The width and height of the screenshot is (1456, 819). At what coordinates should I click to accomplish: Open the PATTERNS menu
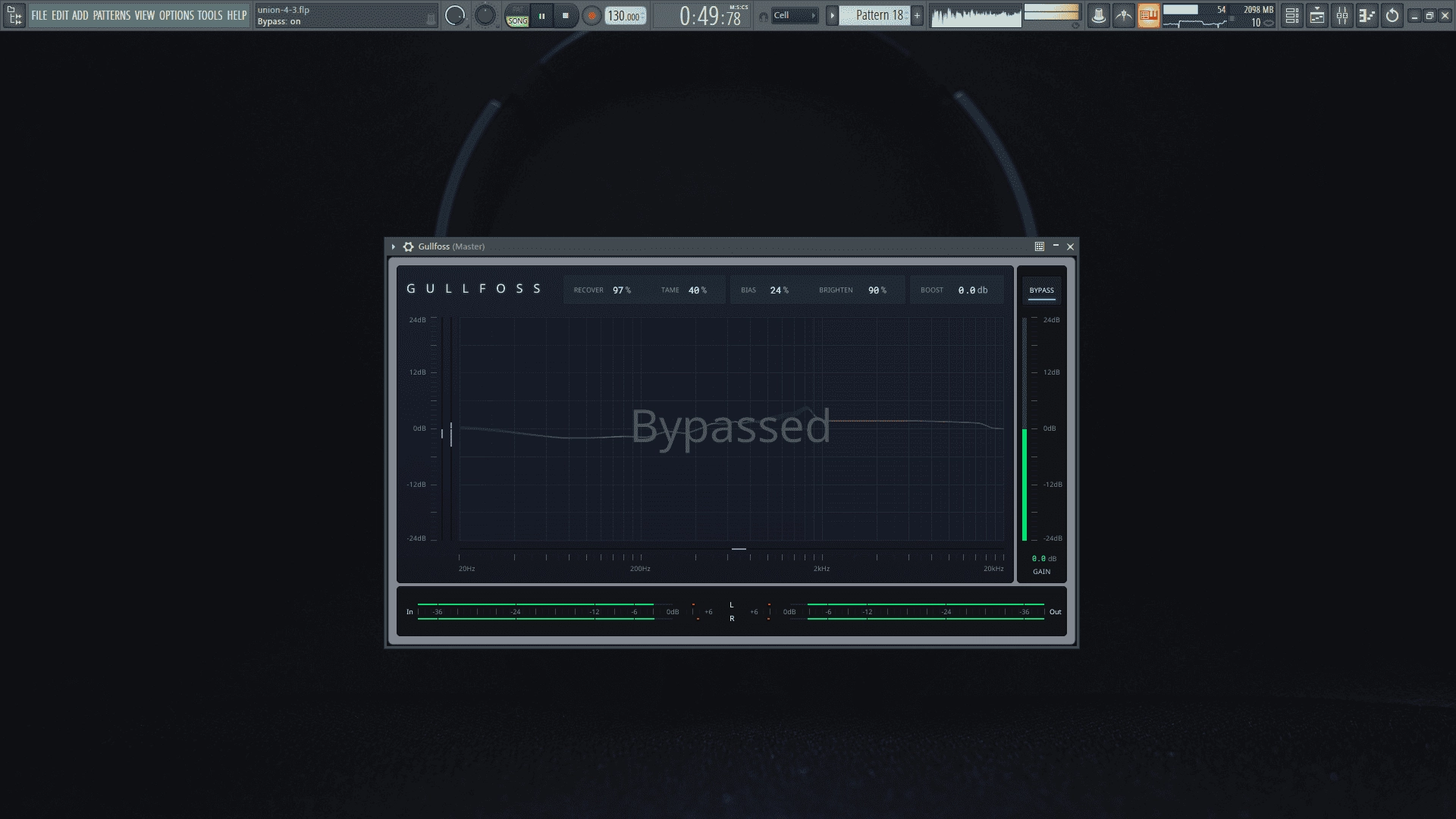[x=111, y=15]
